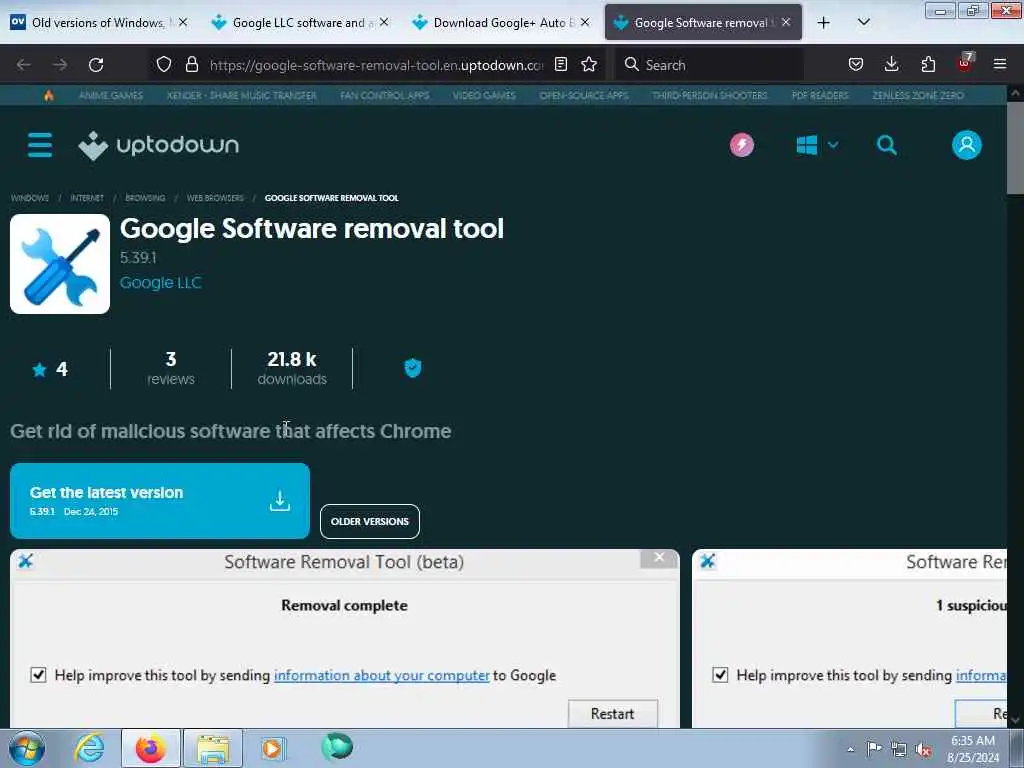Open Windows Explorer from taskbar
This screenshot has width=1024, height=768.
(x=213, y=748)
